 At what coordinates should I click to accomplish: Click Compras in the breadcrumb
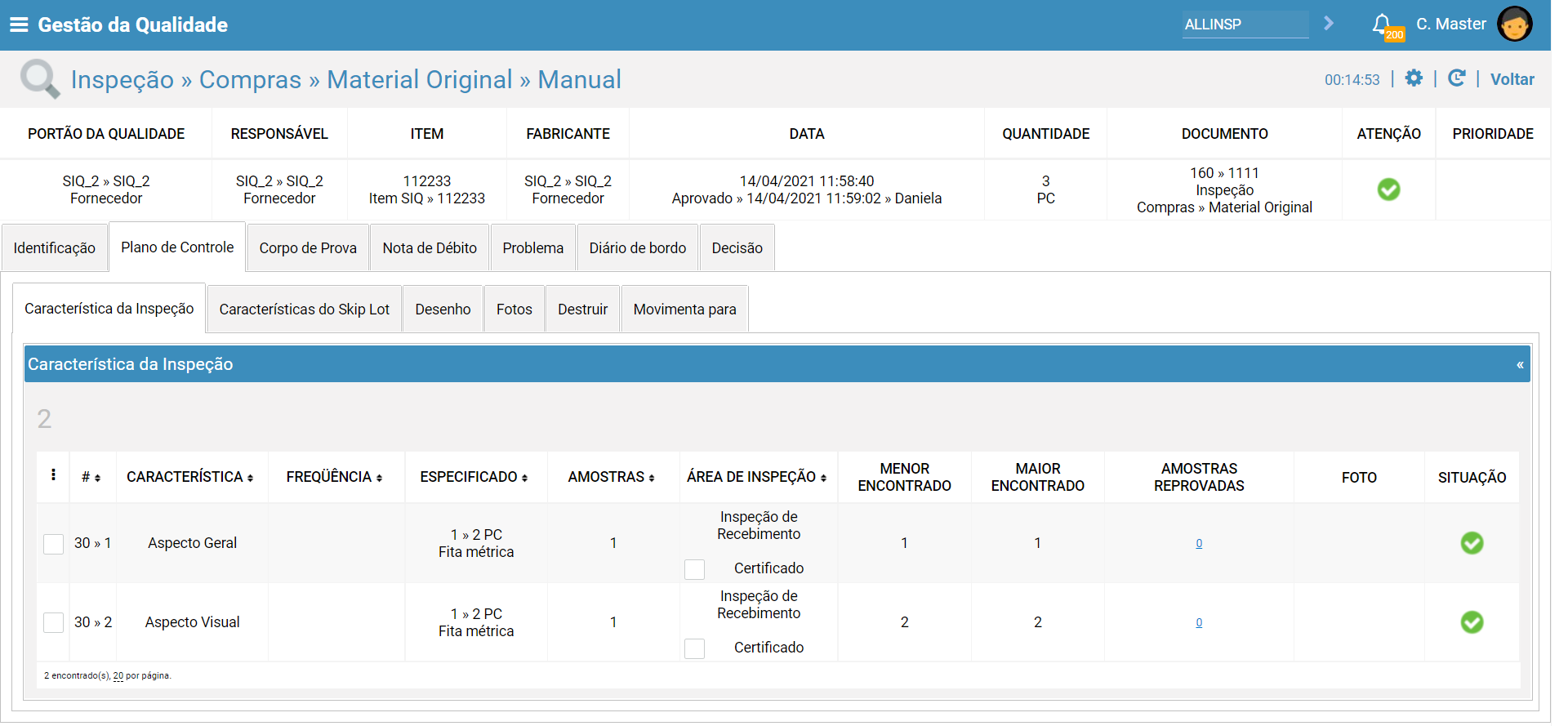pyautogui.click(x=251, y=79)
